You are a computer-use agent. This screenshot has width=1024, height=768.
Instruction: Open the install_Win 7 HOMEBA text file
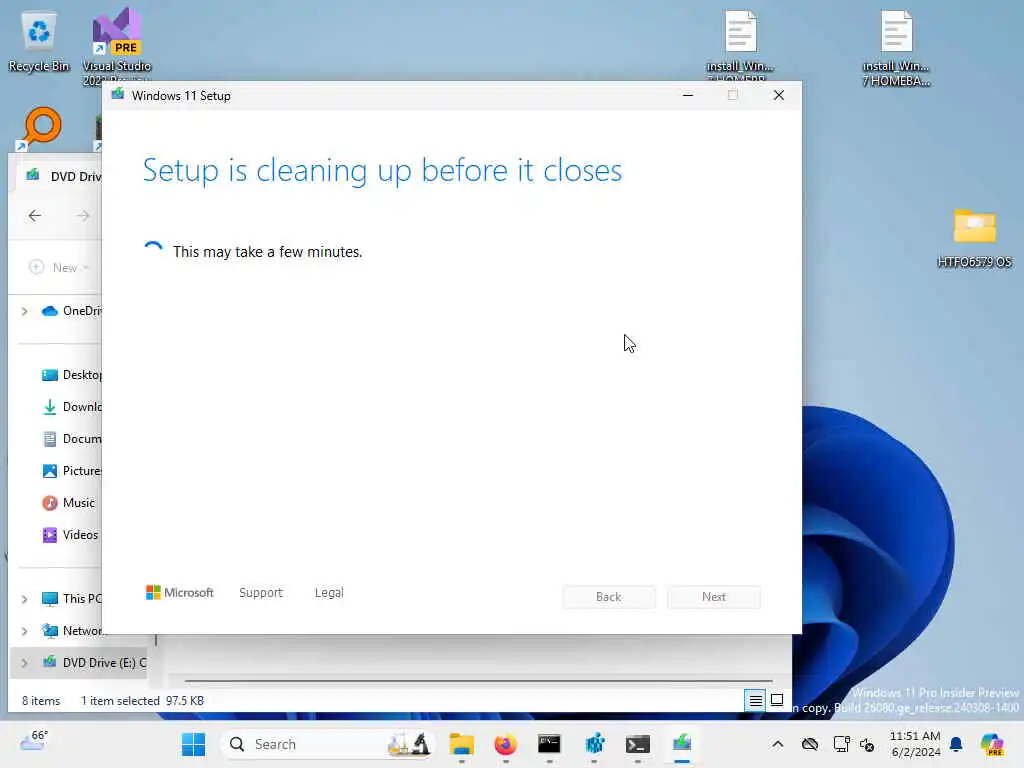point(896,48)
